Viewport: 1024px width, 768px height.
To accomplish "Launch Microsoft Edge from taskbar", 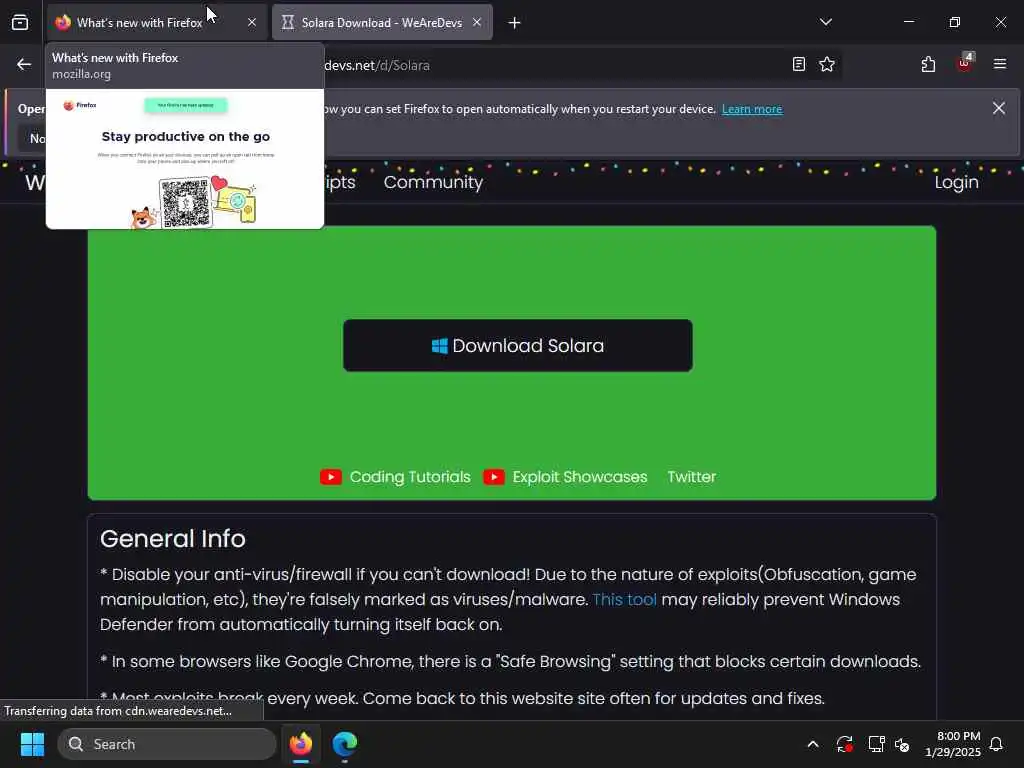I will (345, 744).
